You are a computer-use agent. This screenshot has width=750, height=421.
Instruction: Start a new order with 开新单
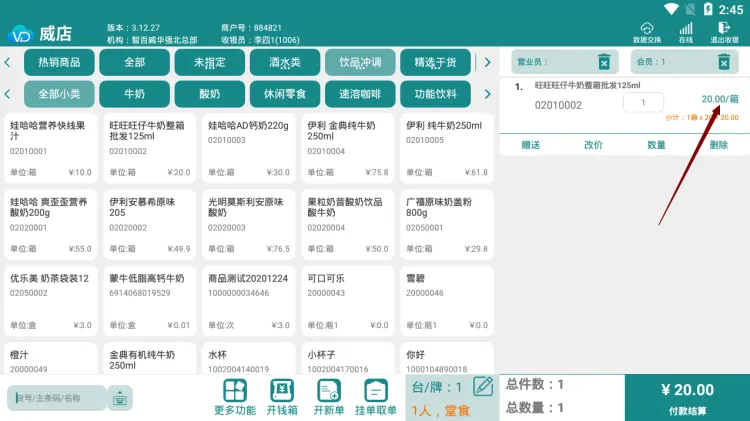329,396
